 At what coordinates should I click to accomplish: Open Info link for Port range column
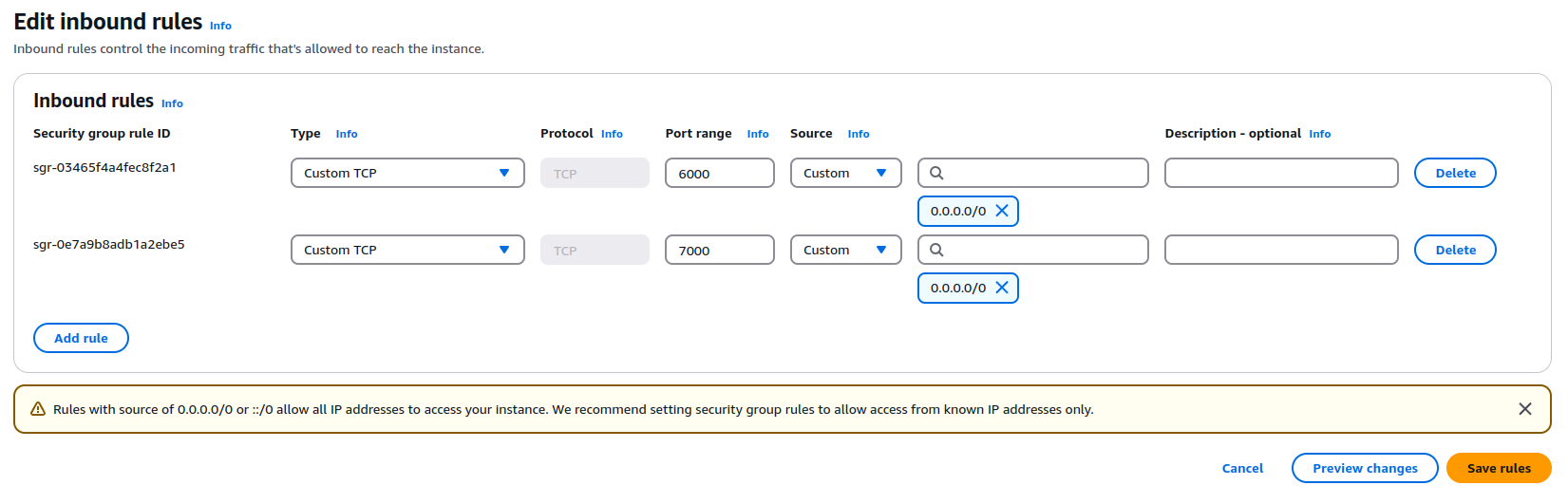758,134
